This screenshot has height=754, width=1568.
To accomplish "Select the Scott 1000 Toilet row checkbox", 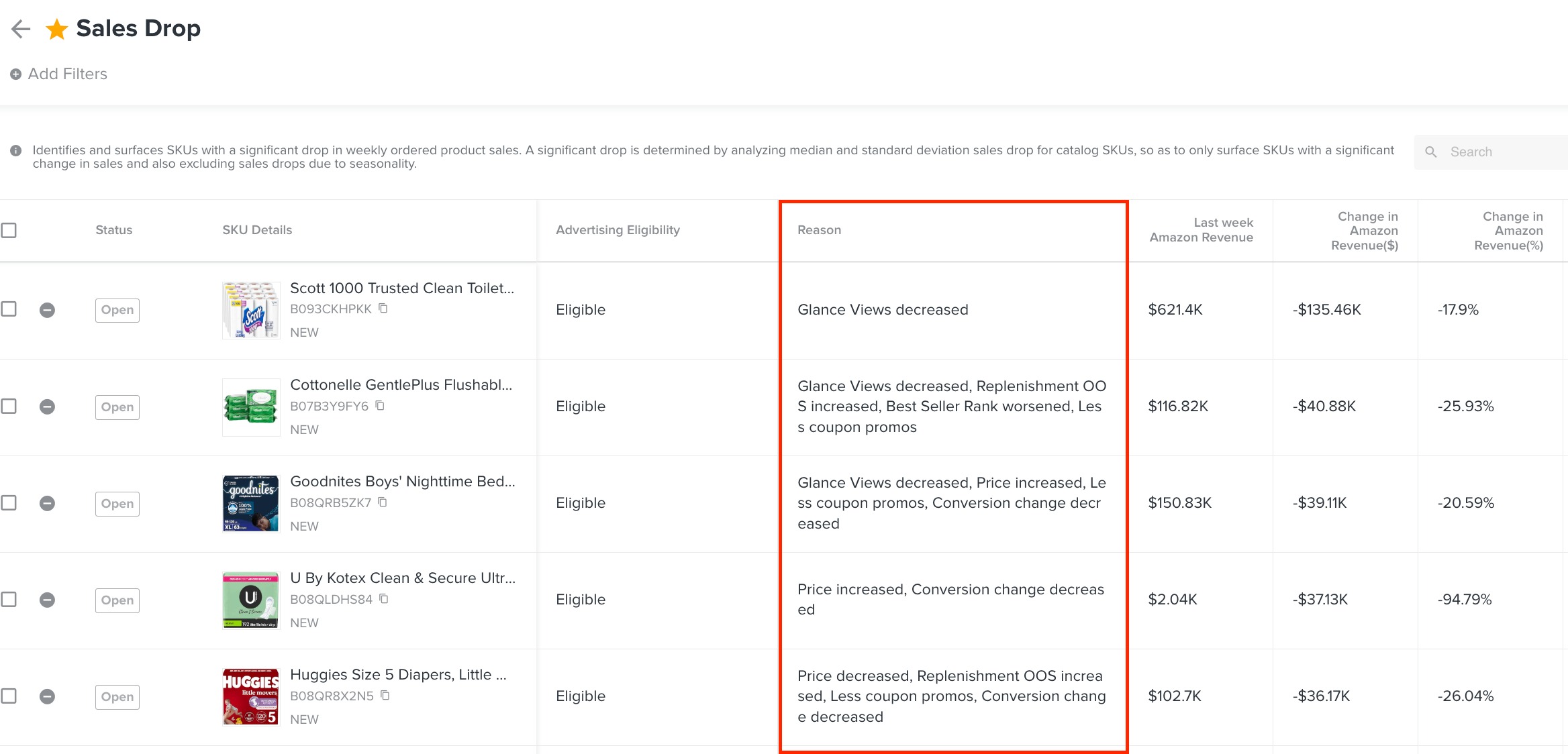I will (x=9, y=309).
